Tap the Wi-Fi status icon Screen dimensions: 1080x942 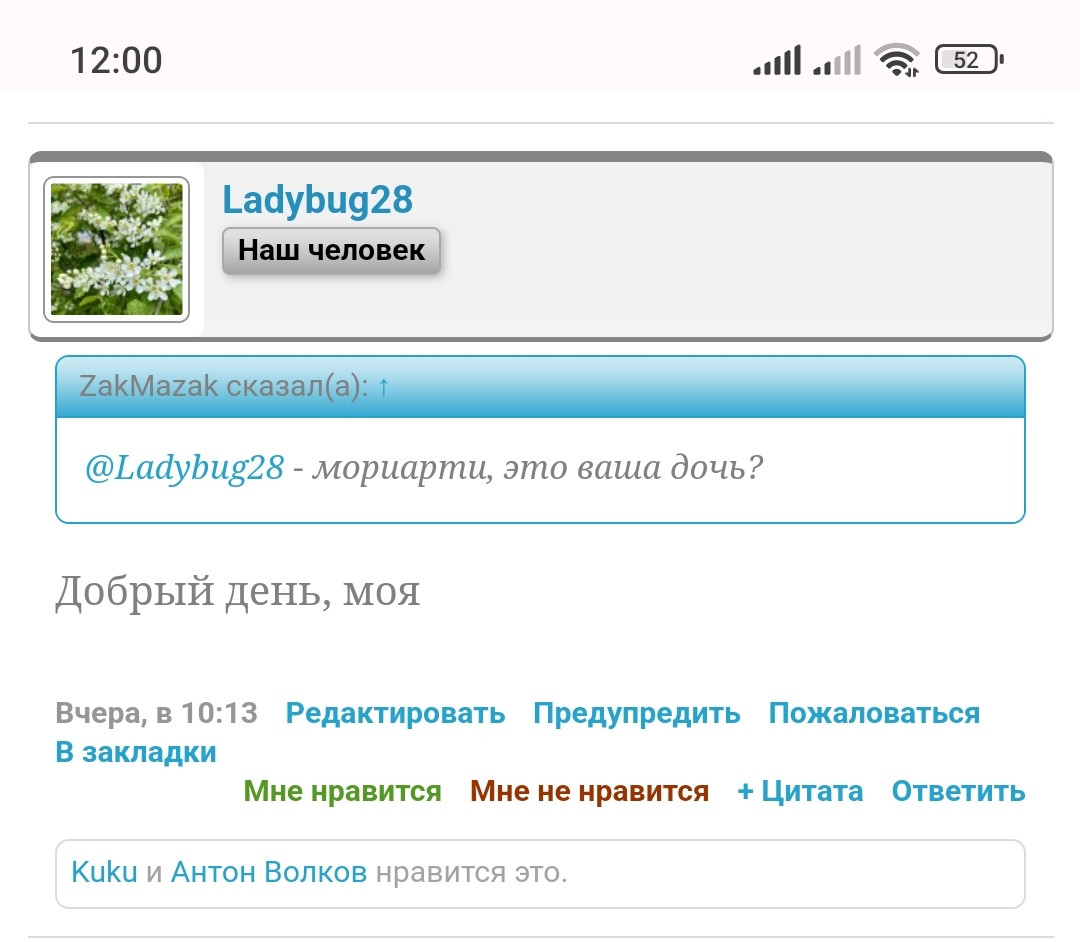click(x=897, y=59)
